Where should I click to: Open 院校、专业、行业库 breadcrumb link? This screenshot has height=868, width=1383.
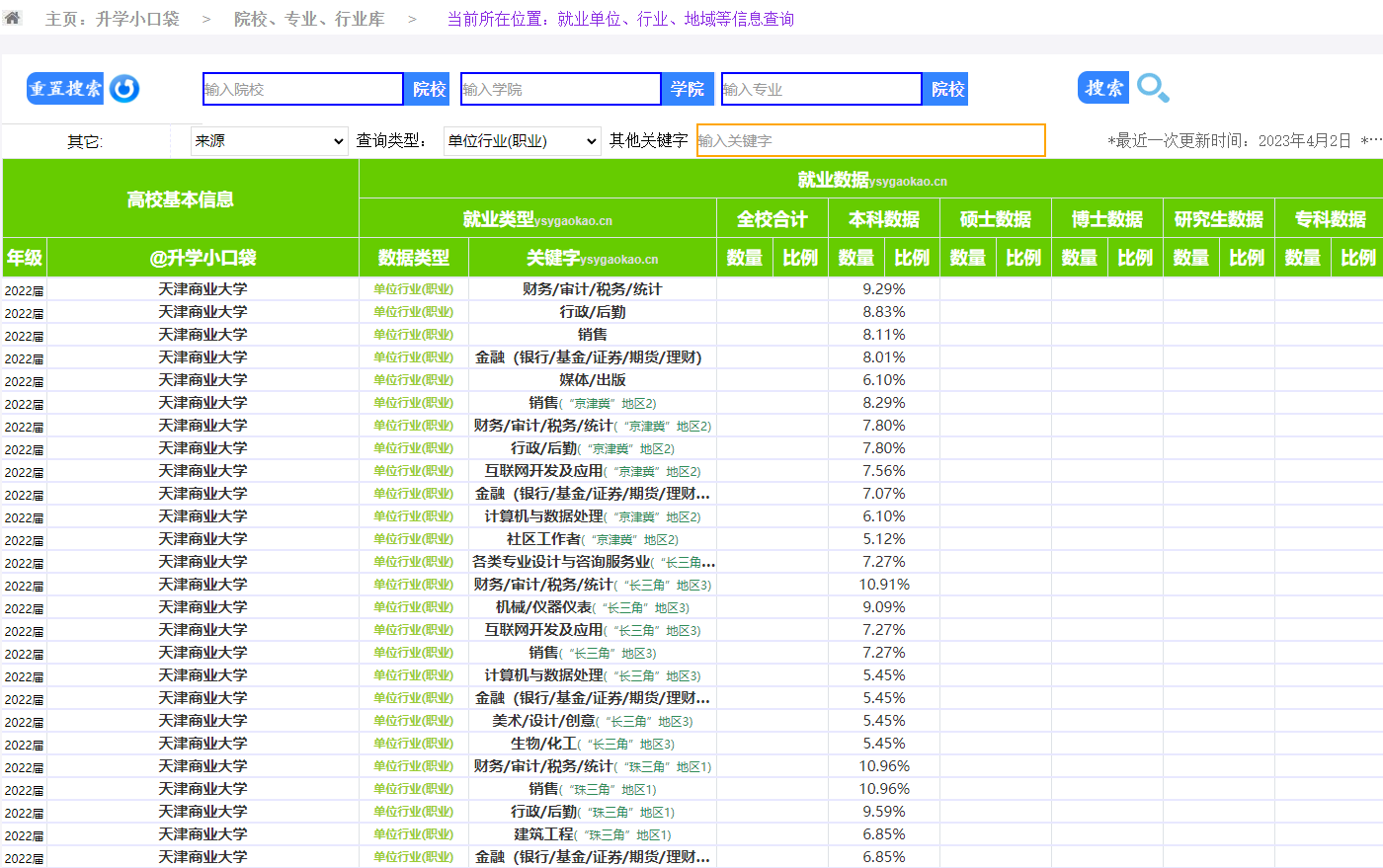[309, 19]
